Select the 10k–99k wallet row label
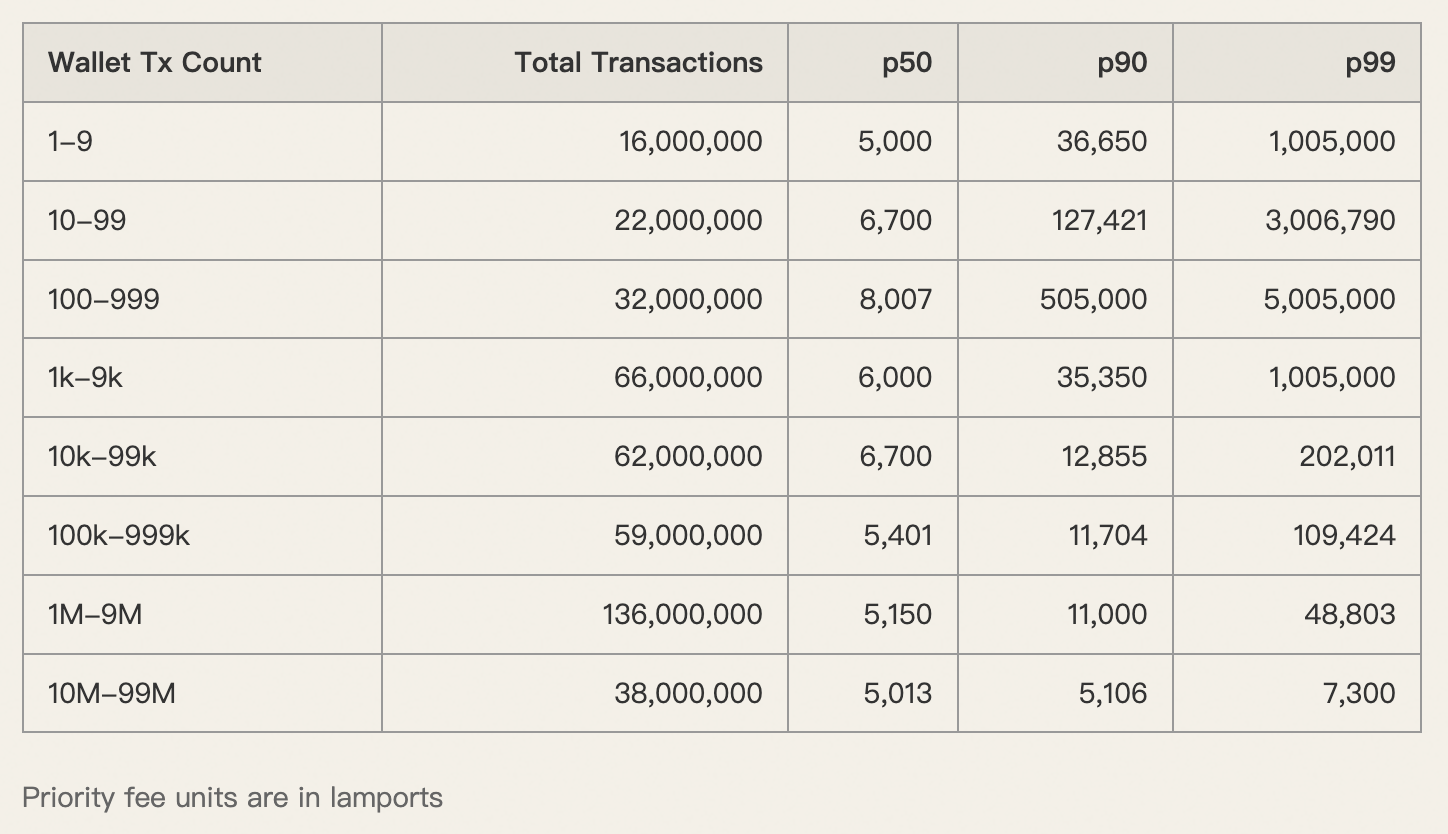Image resolution: width=1448 pixels, height=834 pixels. (102, 456)
